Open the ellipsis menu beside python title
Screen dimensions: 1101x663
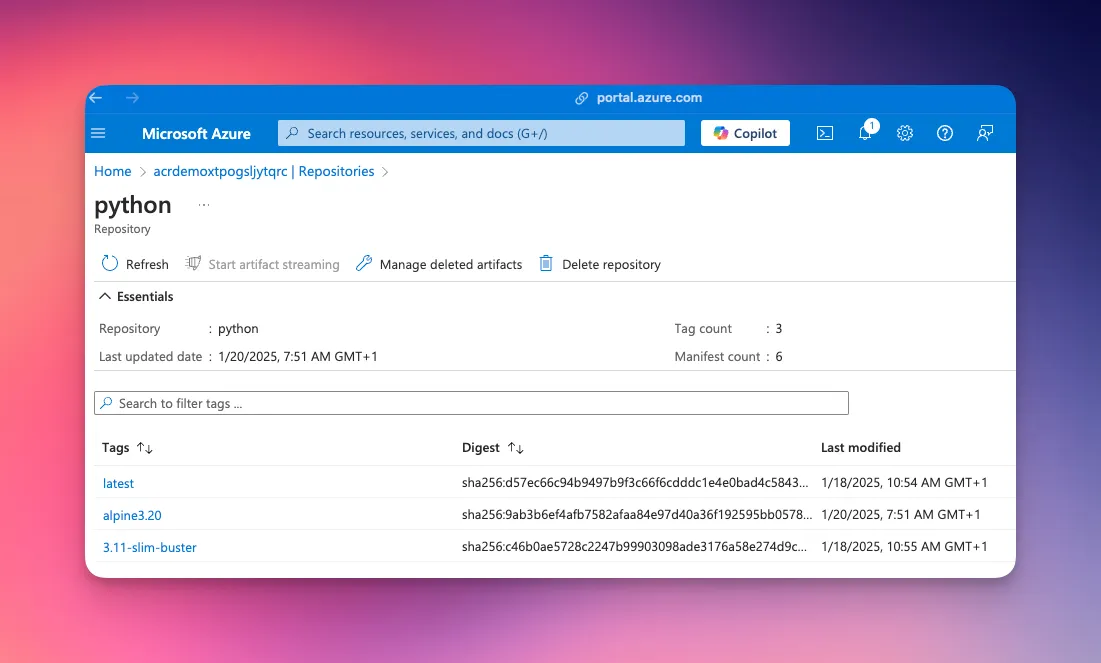(x=204, y=205)
